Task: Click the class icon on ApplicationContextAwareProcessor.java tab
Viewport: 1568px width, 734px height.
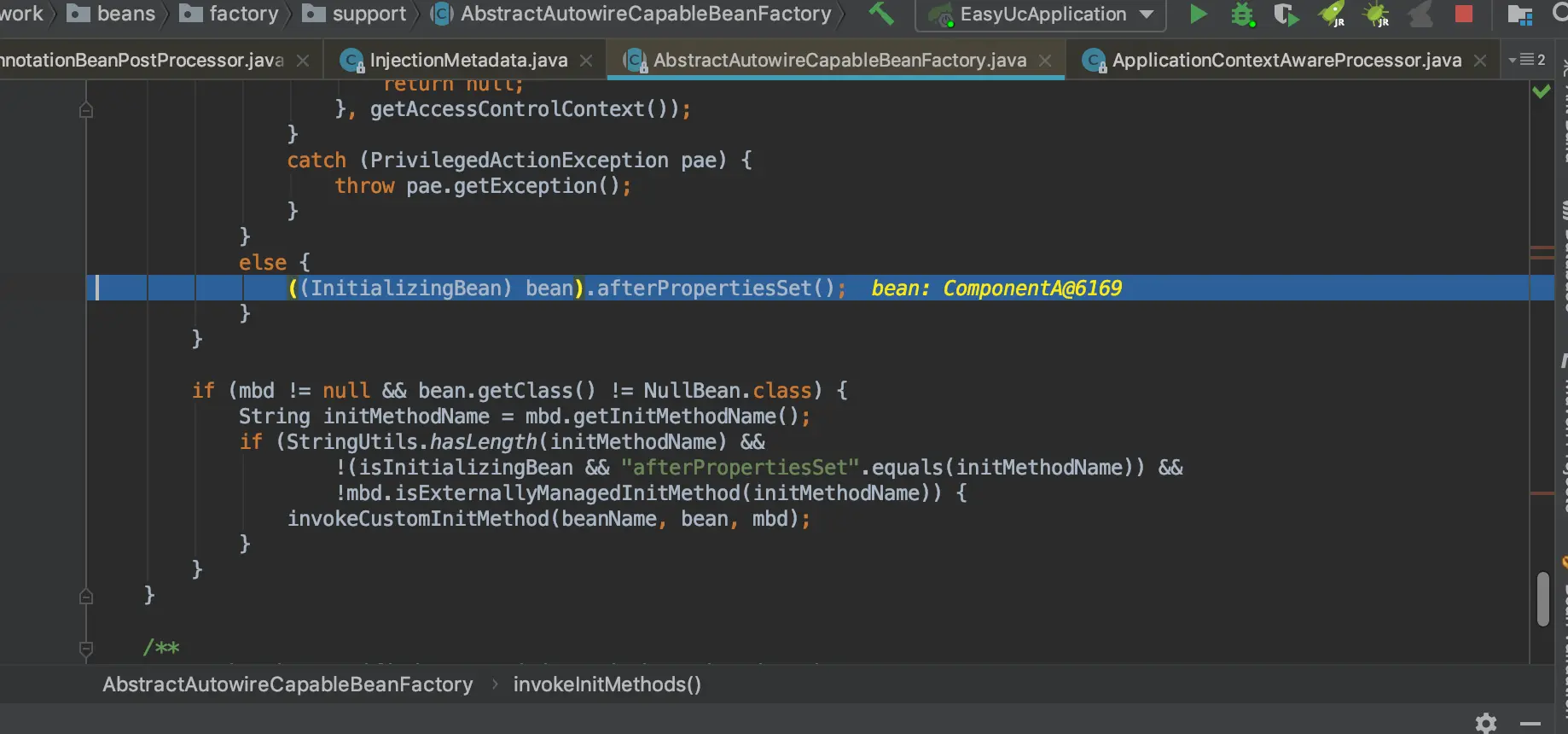Action: point(1094,61)
